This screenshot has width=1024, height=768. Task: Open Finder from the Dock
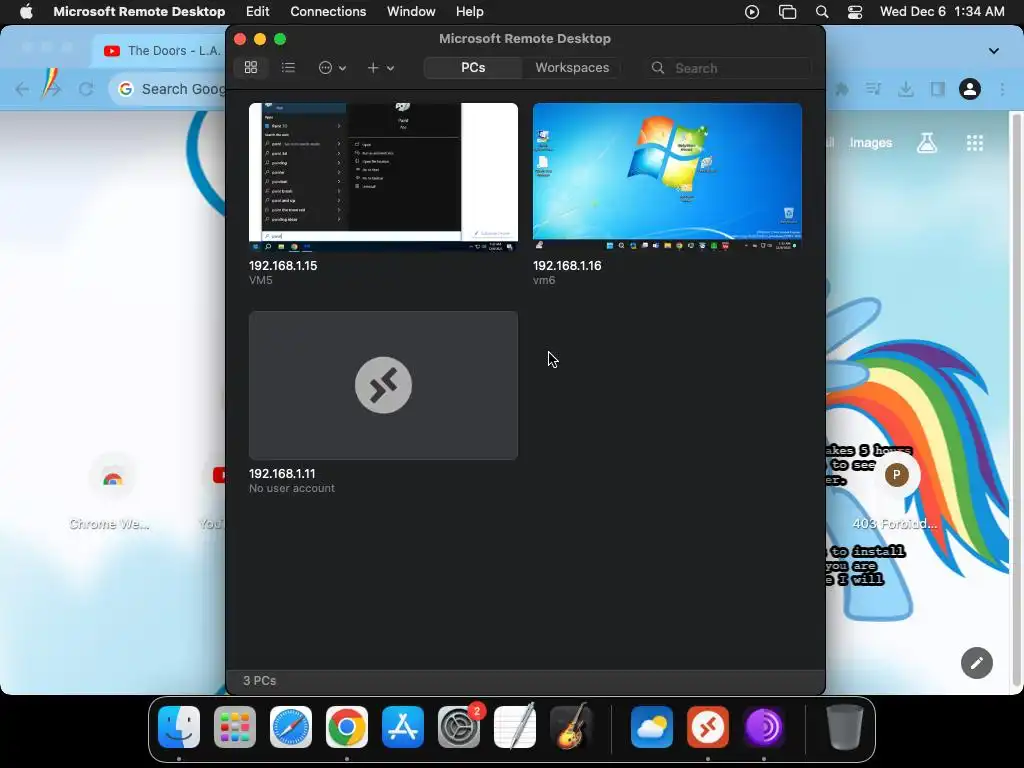click(179, 727)
